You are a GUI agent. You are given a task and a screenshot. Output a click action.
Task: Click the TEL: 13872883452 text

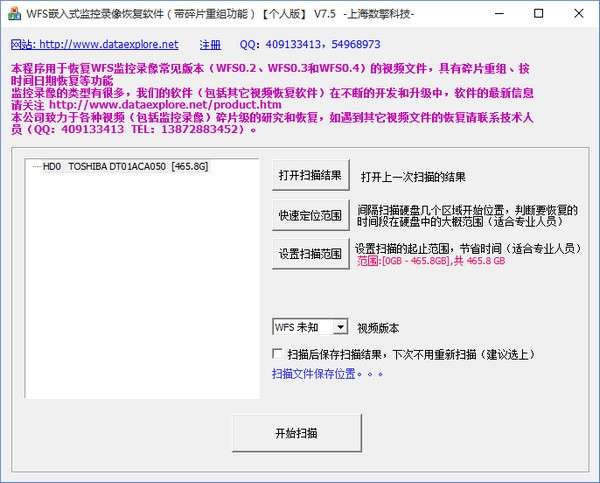pos(185,129)
